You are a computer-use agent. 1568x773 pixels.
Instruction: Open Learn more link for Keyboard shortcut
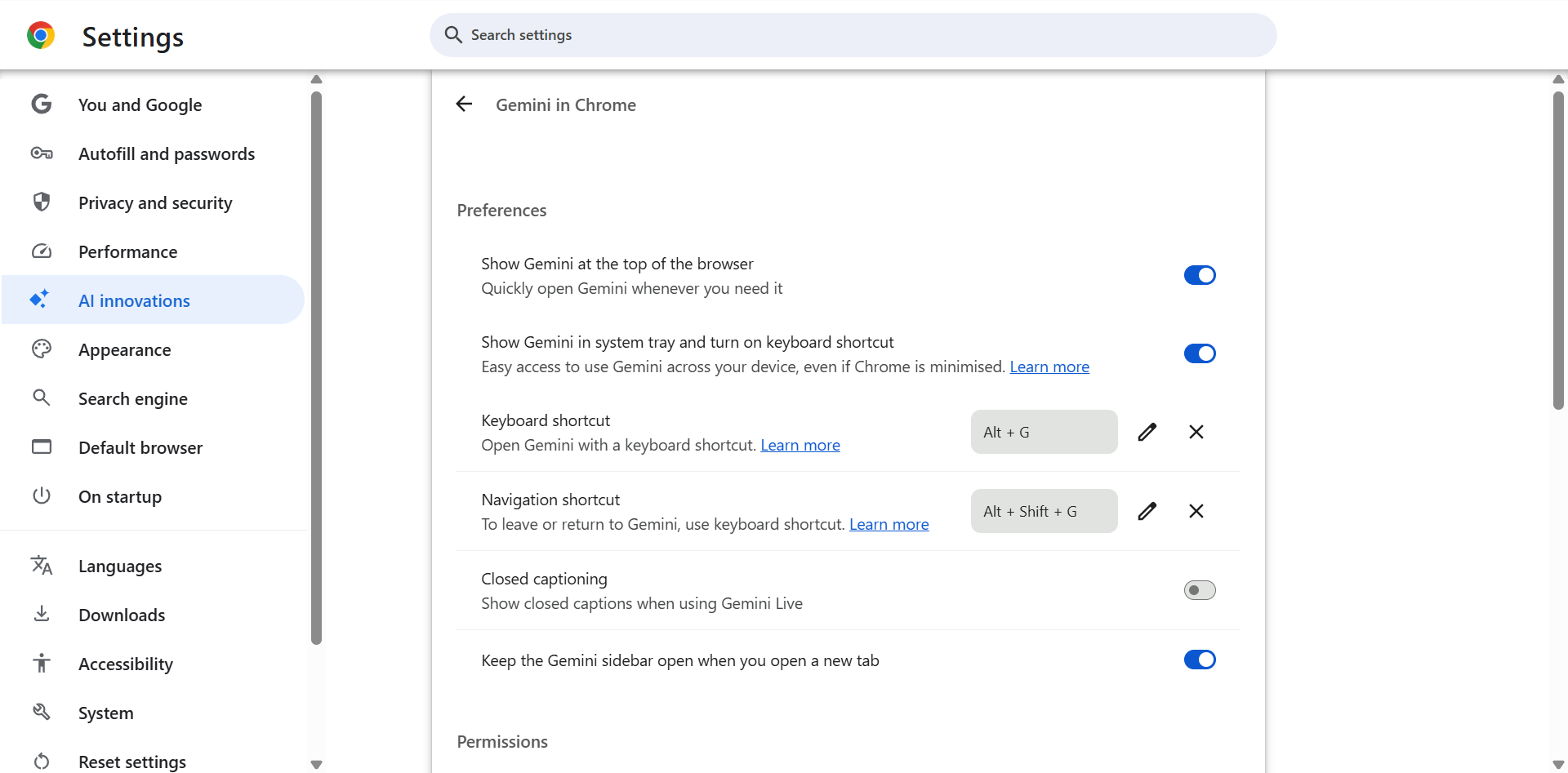click(x=800, y=445)
